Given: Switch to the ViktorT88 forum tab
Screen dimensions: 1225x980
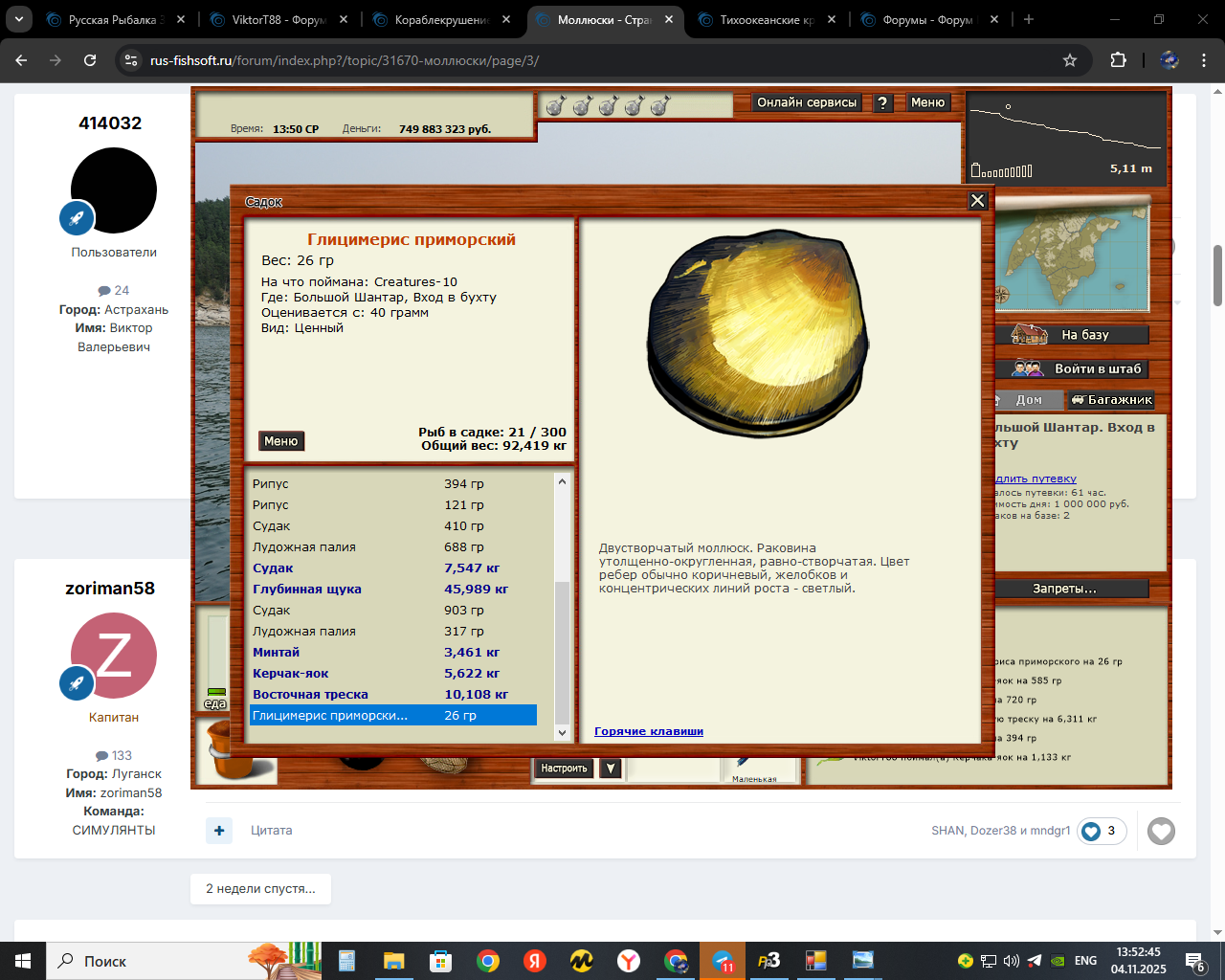Looking at the screenshot, I should tap(278, 19).
